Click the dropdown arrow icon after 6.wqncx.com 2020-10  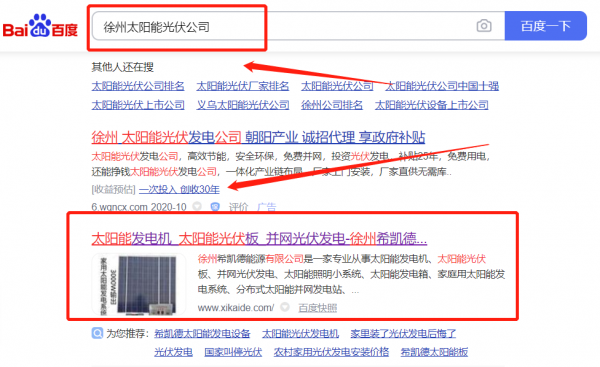pos(197,207)
